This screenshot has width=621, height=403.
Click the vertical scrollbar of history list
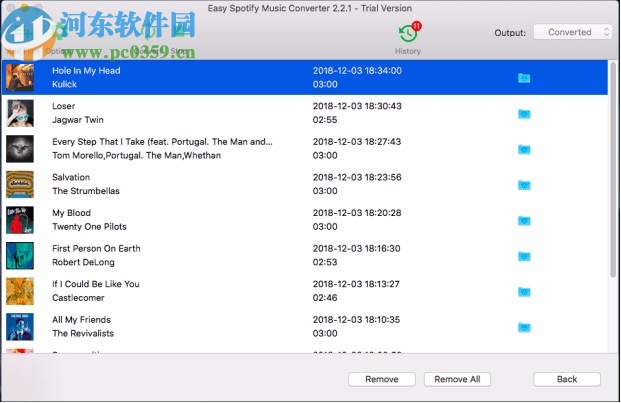click(x=613, y=170)
